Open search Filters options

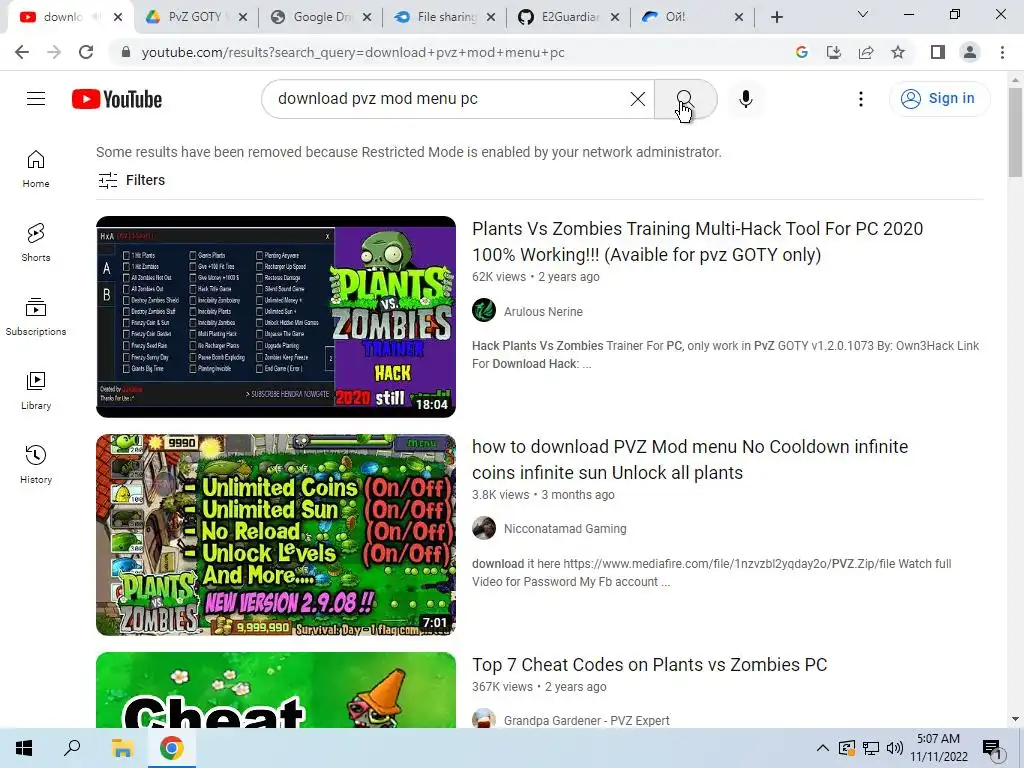point(131,180)
